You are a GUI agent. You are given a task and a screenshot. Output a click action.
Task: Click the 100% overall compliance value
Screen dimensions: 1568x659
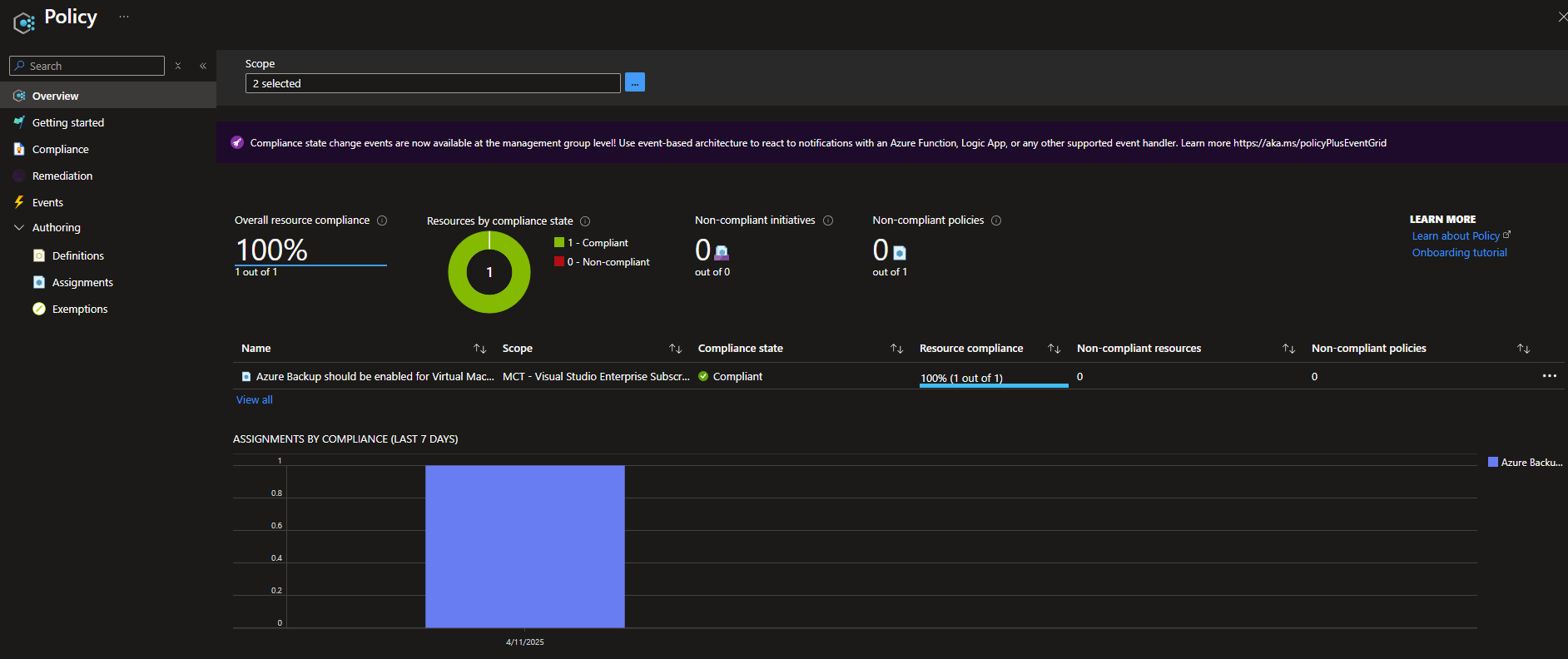tap(272, 250)
